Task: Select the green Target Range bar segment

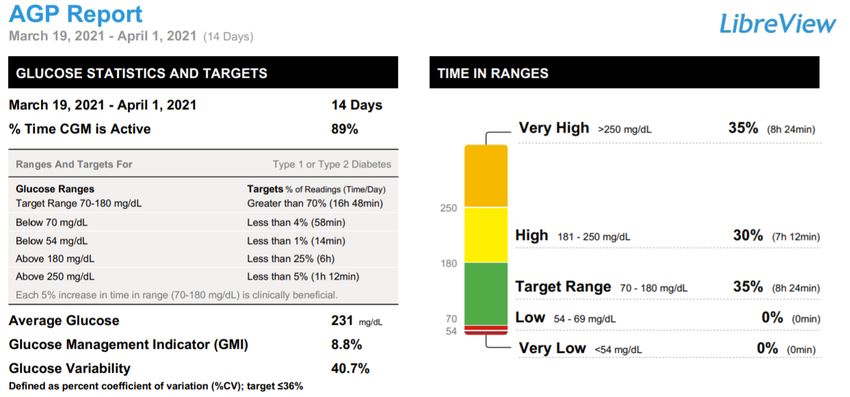Action: click(x=486, y=293)
